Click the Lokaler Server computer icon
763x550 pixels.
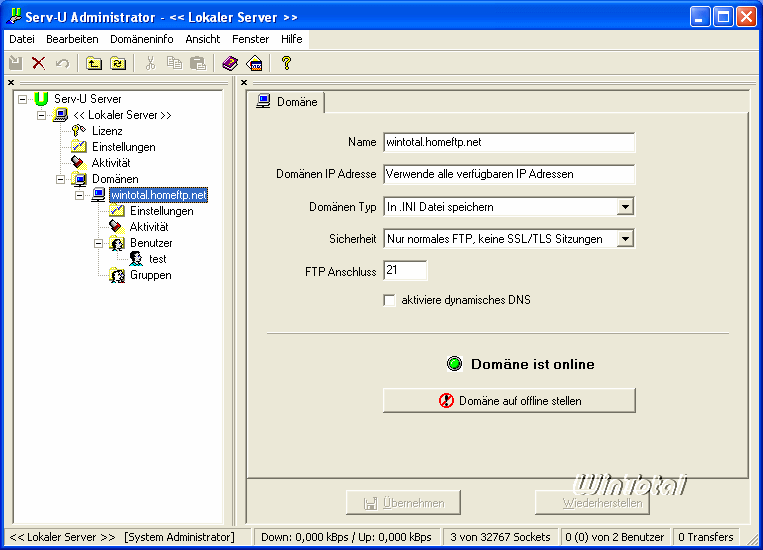click(60, 115)
